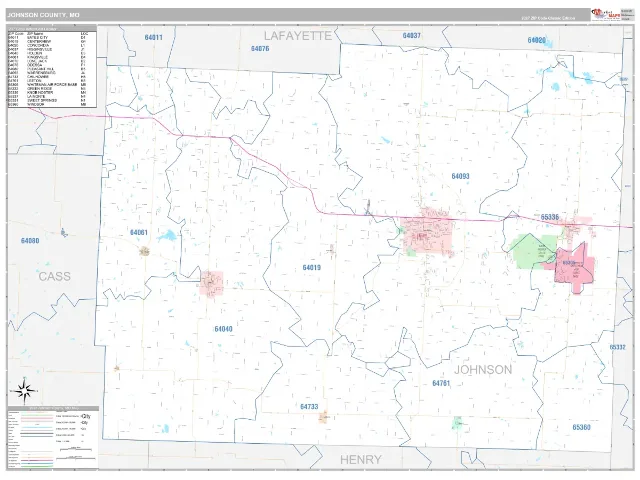Click ZIP code label 65360
The width and height of the screenshot is (640, 480).
[x=582, y=427]
